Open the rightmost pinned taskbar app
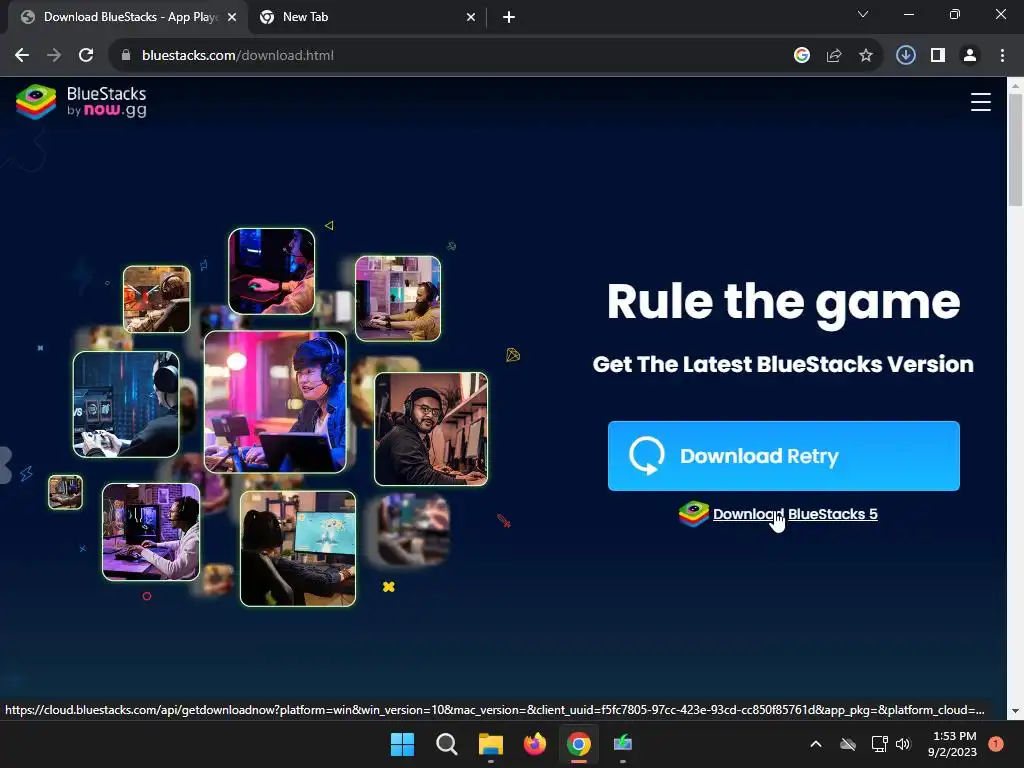This screenshot has width=1024, height=768. tap(623, 744)
